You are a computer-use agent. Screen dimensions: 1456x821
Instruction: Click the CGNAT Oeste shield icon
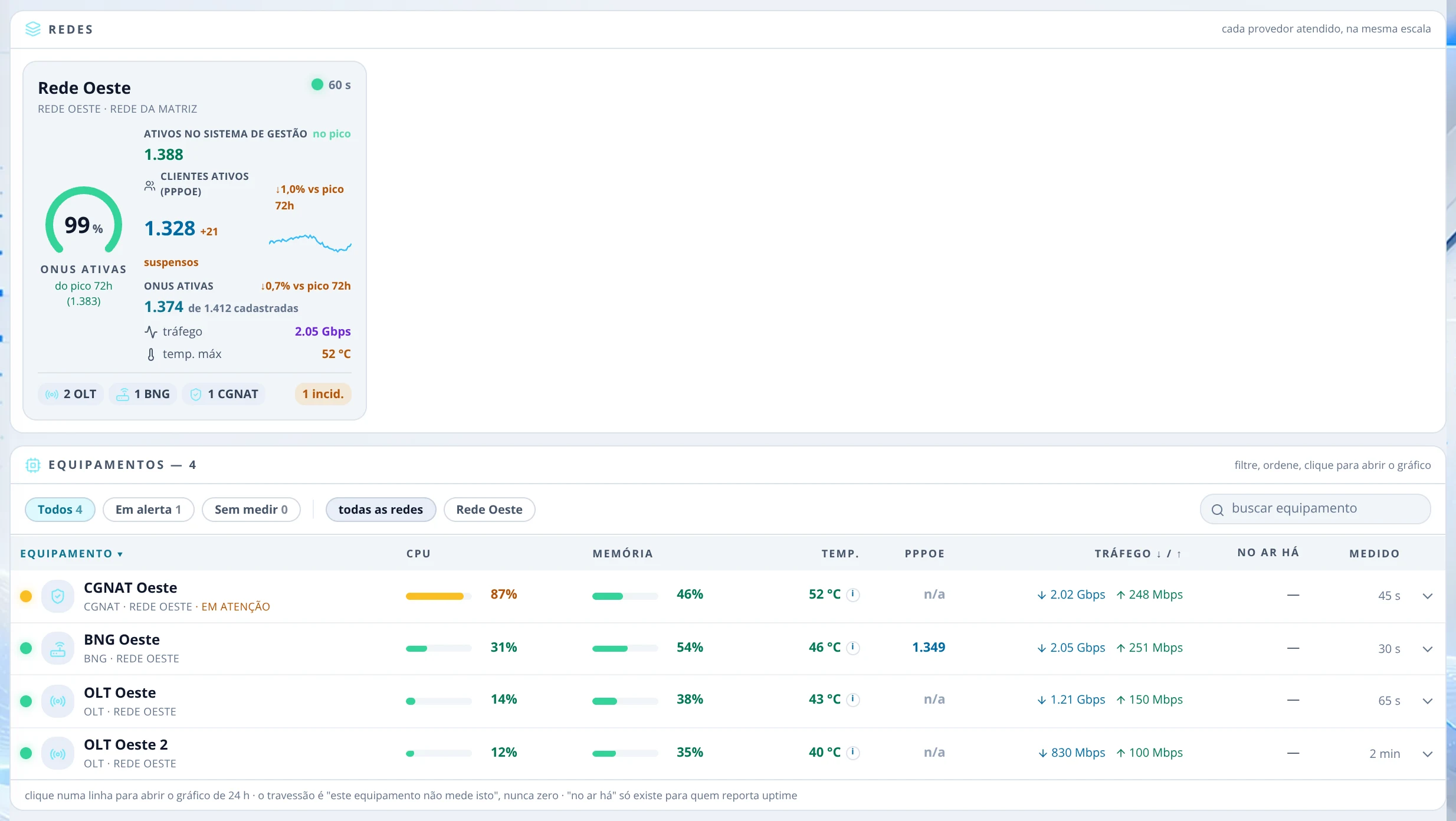(58, 596)
